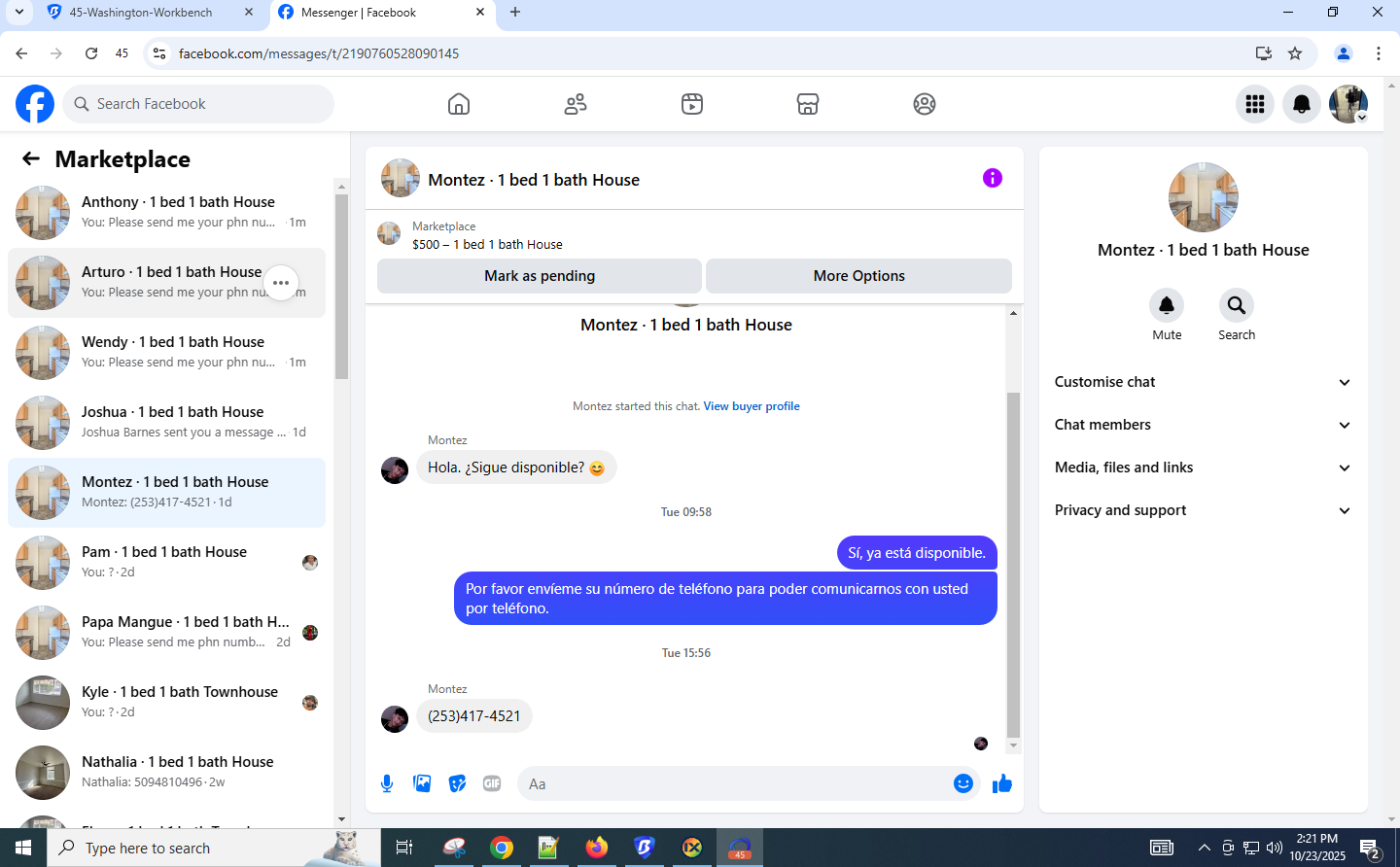Open the Pam 1 bed 1 bath House chat
Image resolution: width=1400 pixels, height=867 pixels.
167,563
